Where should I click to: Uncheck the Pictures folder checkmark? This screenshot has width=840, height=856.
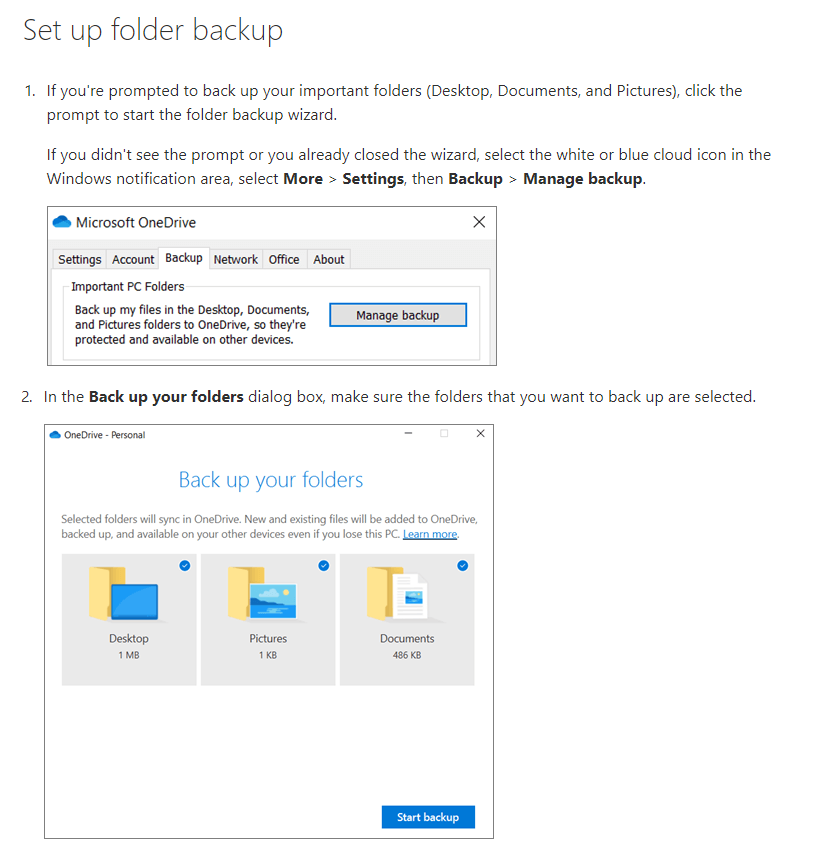tap(324, 566)
